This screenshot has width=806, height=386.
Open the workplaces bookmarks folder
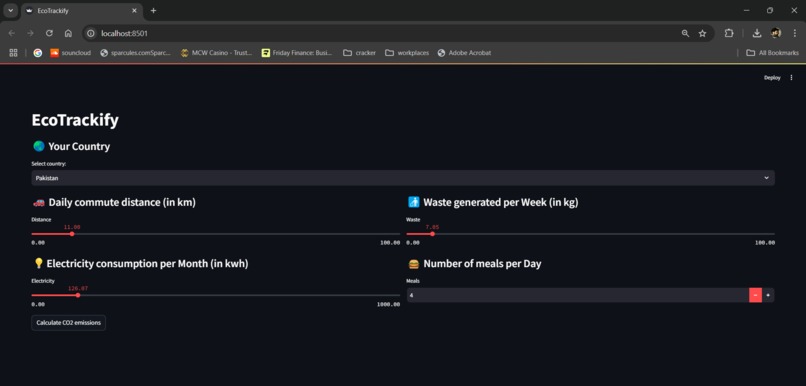click(407, 52)
